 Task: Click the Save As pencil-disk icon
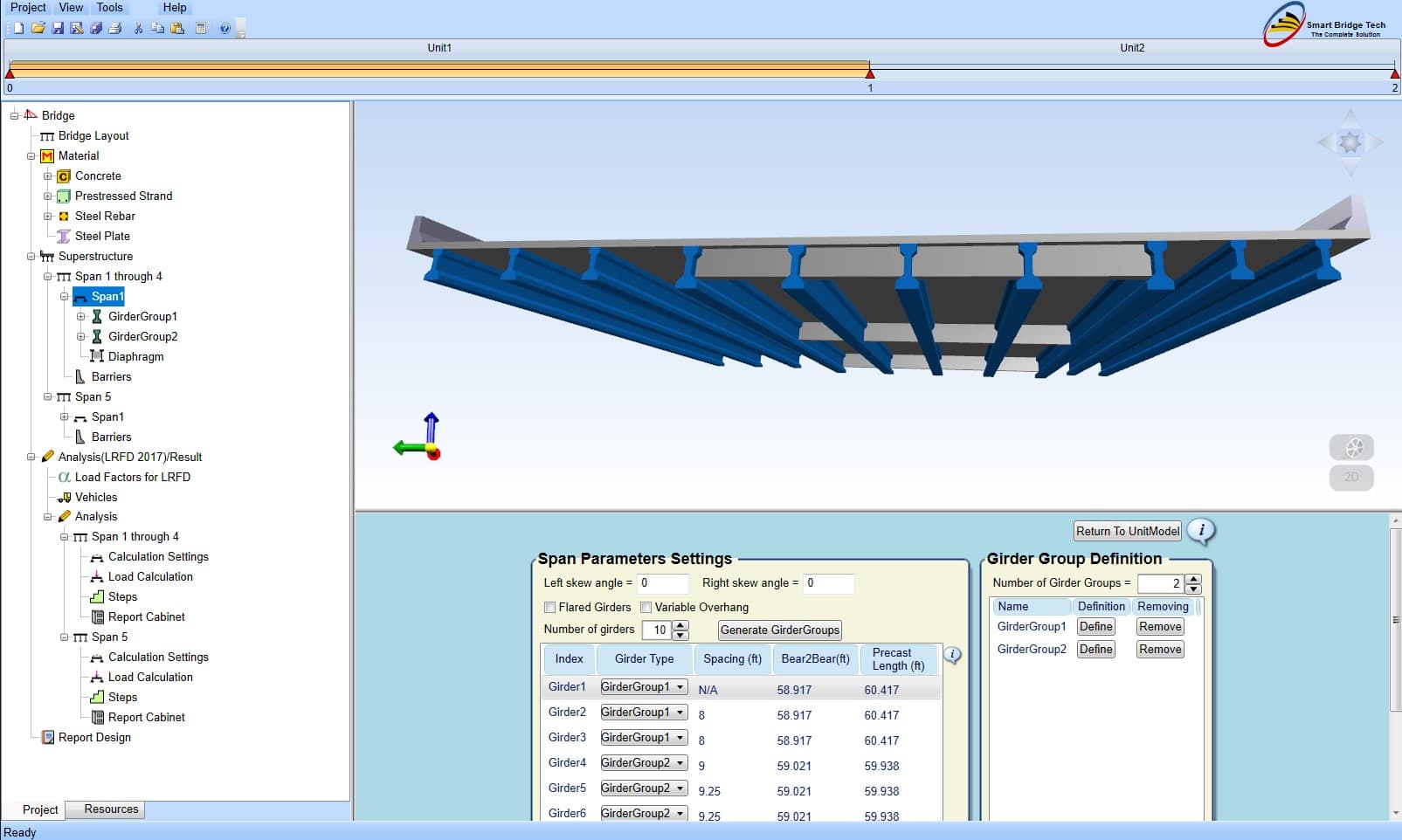click(77, 28)
